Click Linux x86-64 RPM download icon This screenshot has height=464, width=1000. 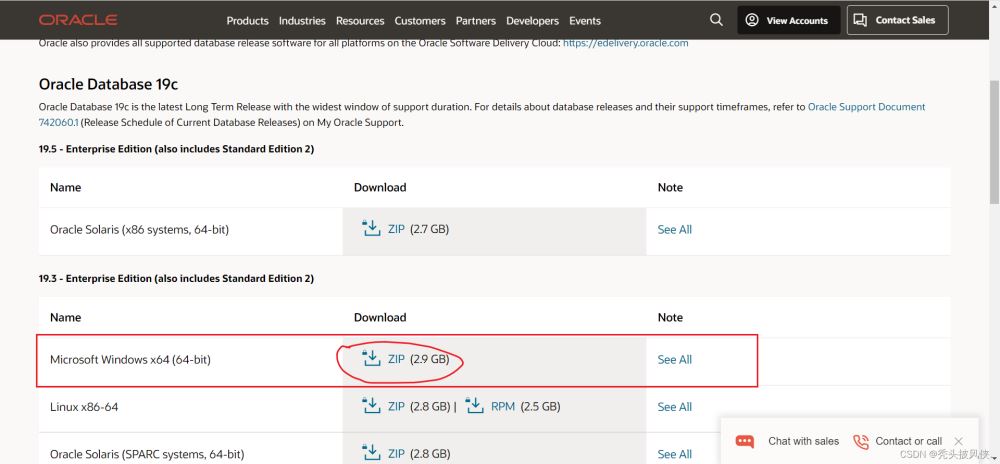point(474,406)
